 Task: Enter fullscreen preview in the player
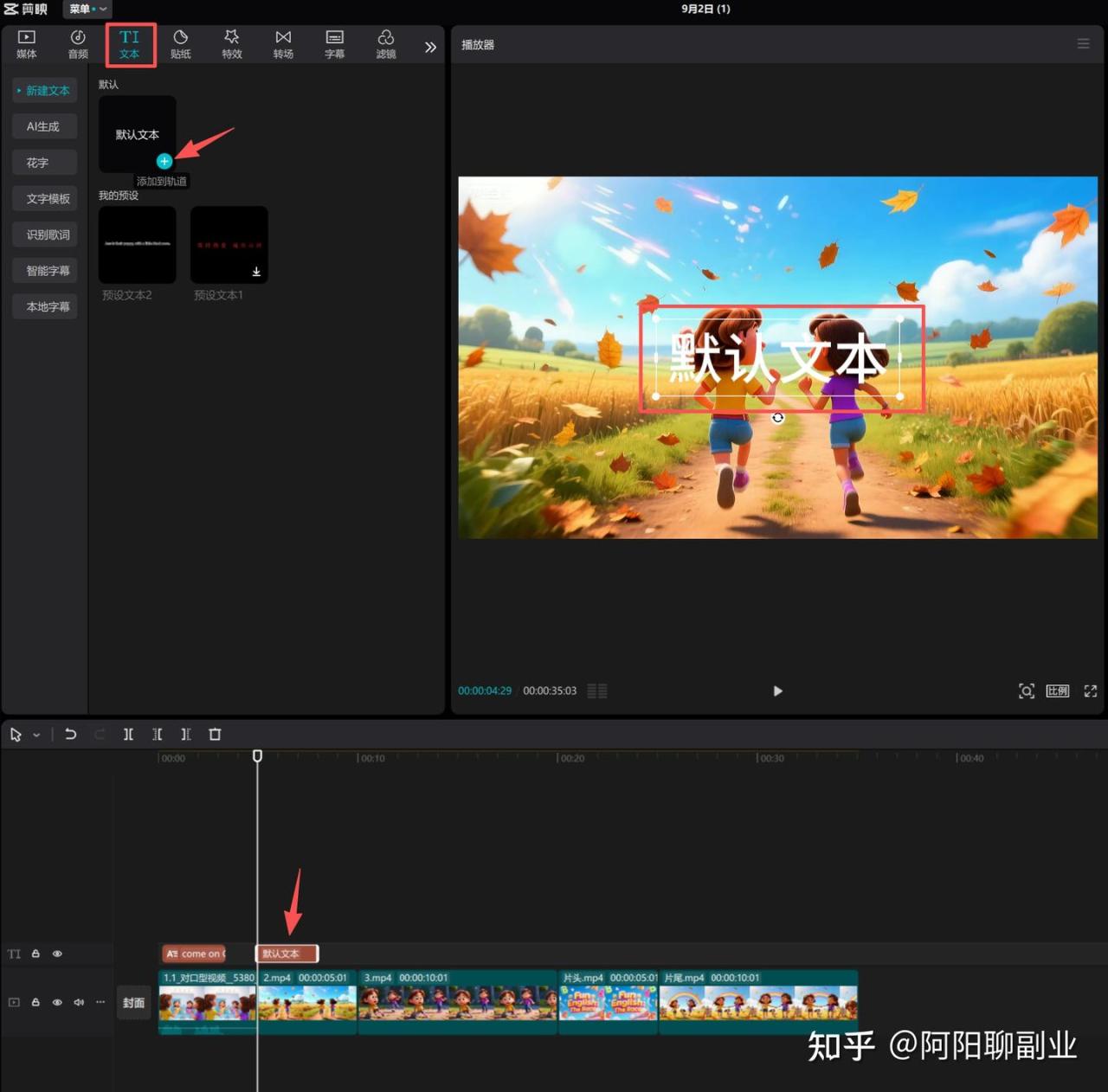[1090, 691]
